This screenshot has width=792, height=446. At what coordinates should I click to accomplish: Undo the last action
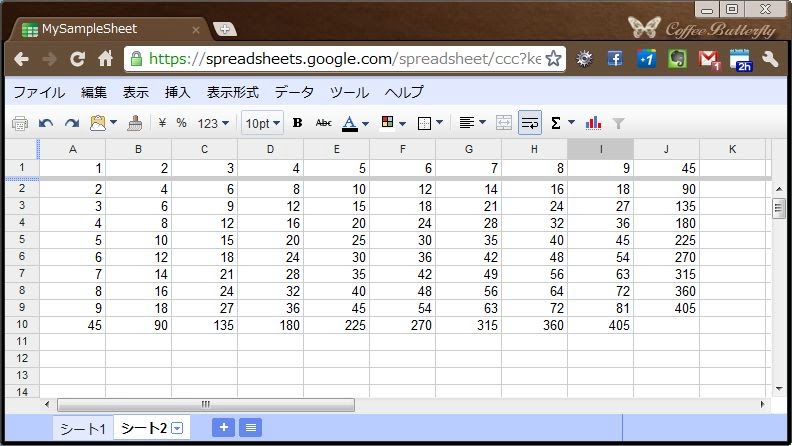(x=46, y=123)
